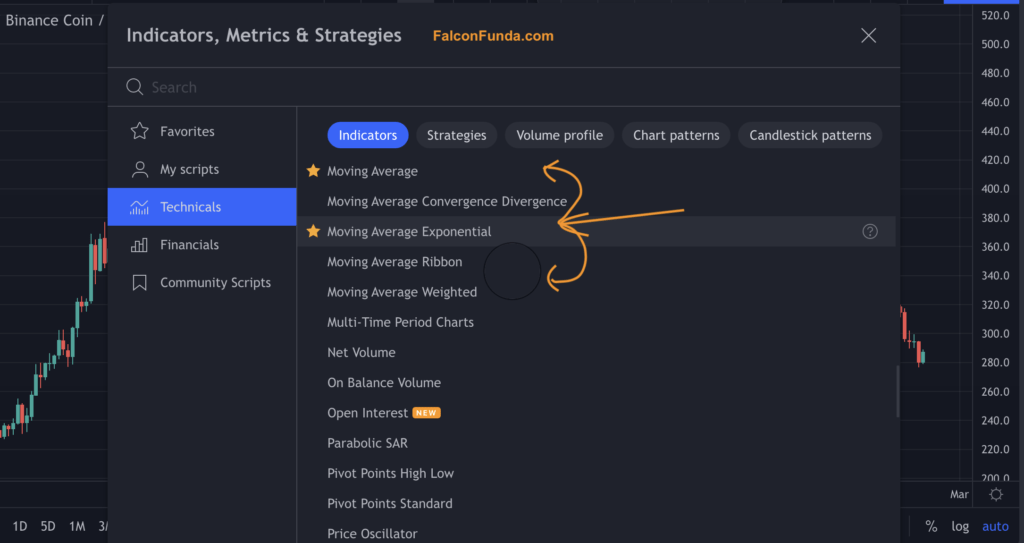The height and width of the screenshot is (543, 1024).
Task: Open My scripts section
Action: pyautogui.click(x=202, y=169)
